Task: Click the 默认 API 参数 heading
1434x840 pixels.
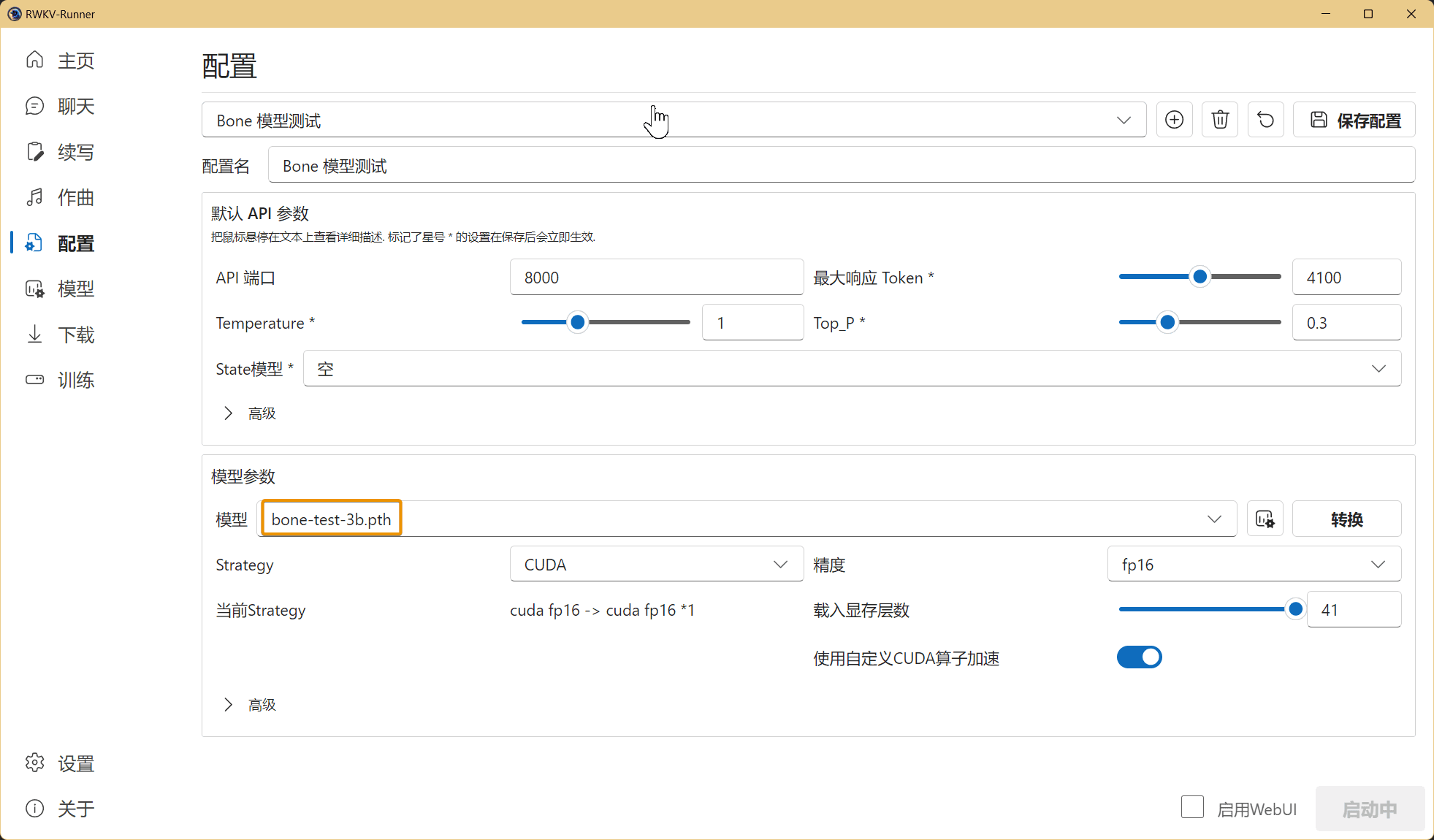Action: 260,213
